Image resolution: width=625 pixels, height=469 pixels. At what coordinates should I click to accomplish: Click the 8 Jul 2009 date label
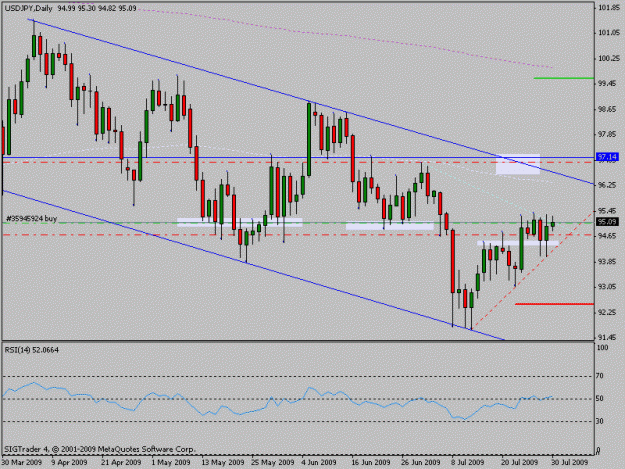click(x=468, y=462)
